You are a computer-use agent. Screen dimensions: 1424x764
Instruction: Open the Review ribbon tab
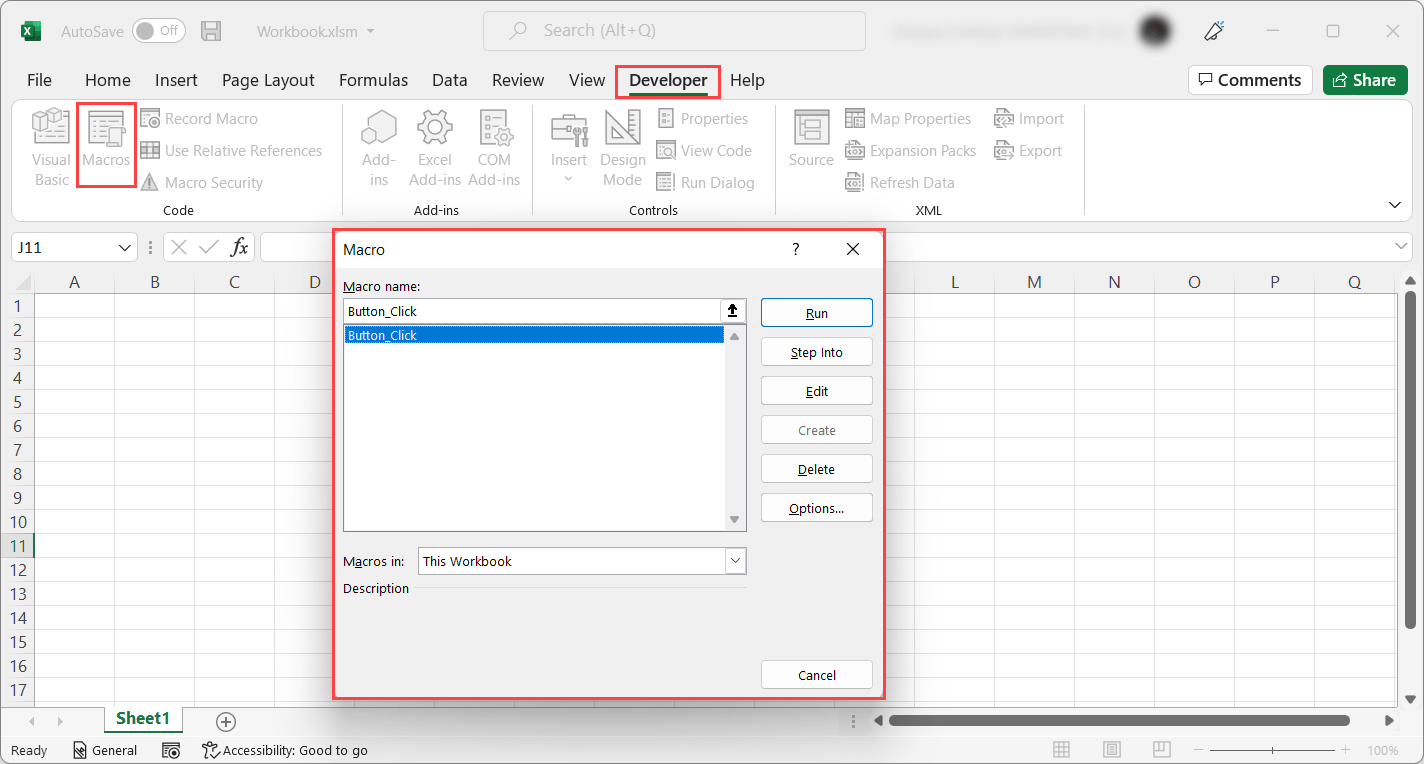click(x=517, y=80)
